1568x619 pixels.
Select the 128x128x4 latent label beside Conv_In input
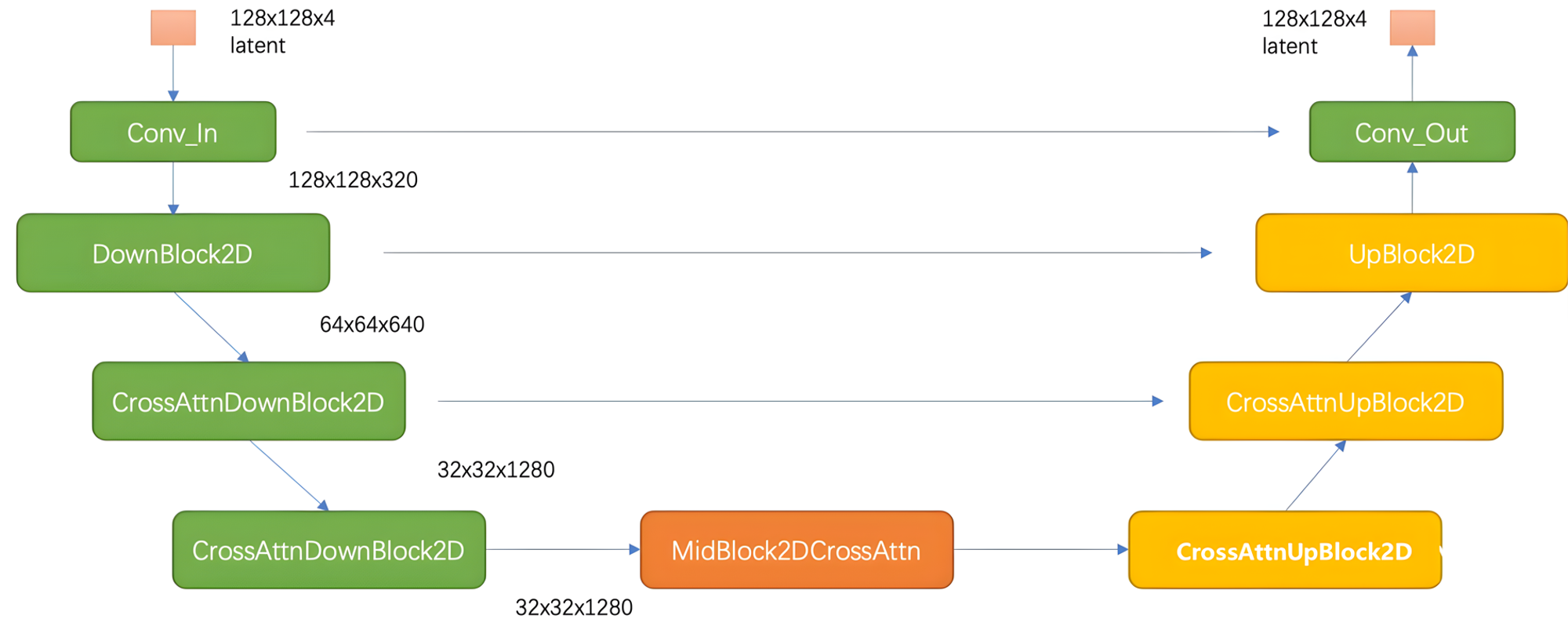[282, 31]
